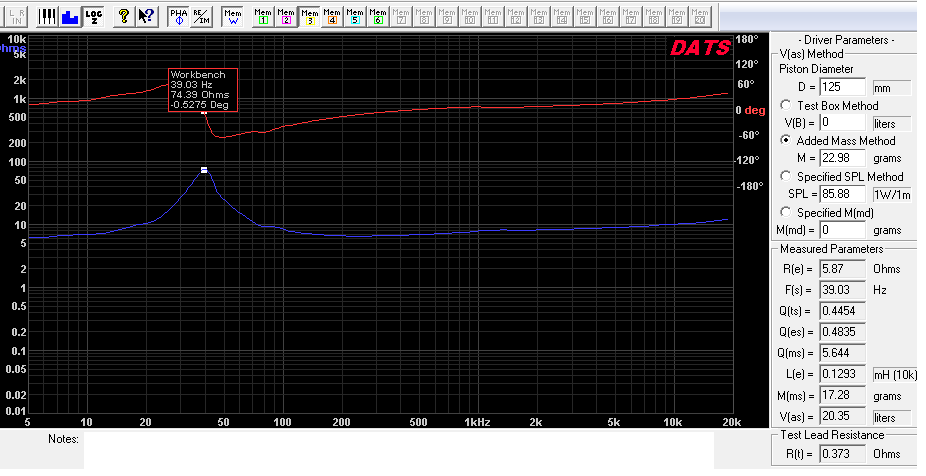Click inside the Notes text area

click(x=399, y=450)
